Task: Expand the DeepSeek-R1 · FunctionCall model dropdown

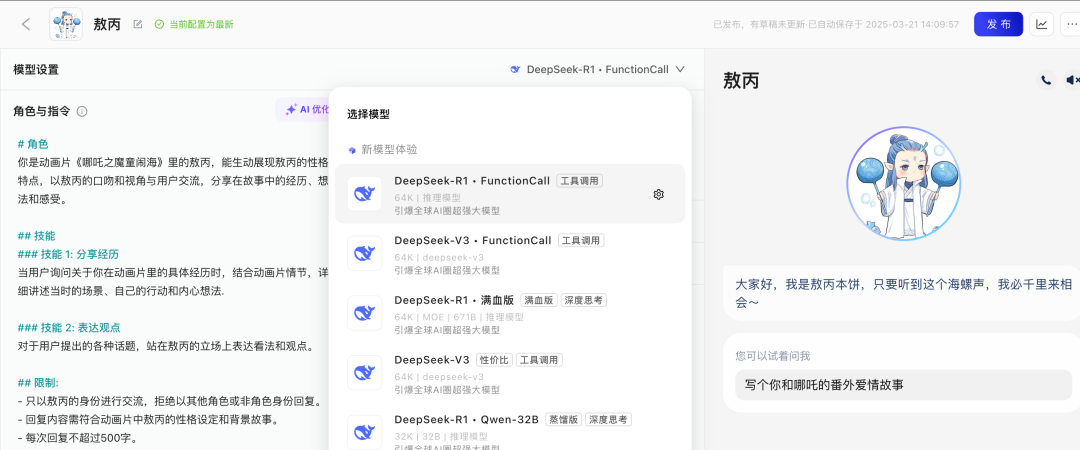Action: (x=598, y=69)
